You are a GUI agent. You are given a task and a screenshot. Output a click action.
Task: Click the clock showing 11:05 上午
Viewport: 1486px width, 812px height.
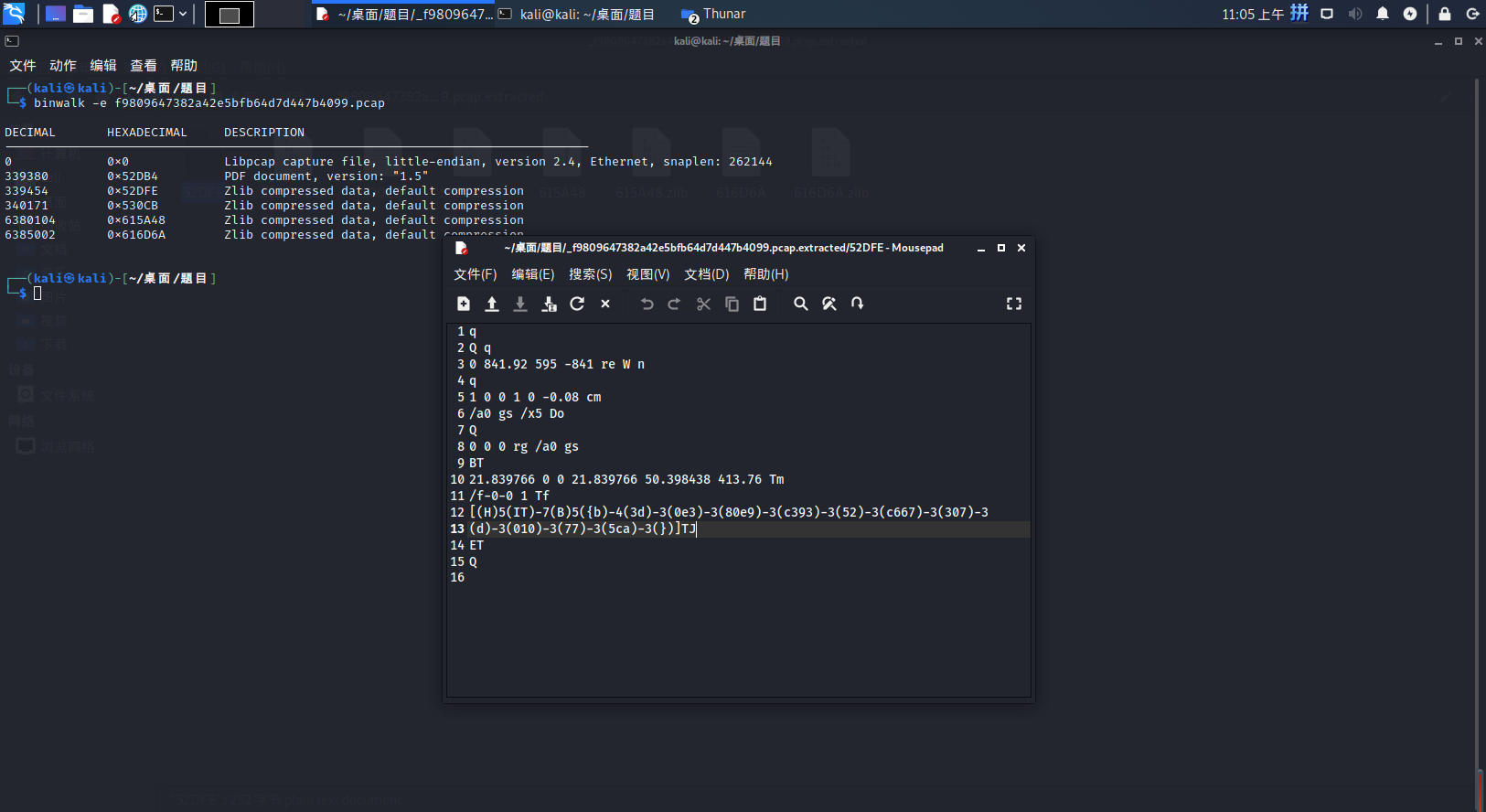click(x=1253, y=14)
